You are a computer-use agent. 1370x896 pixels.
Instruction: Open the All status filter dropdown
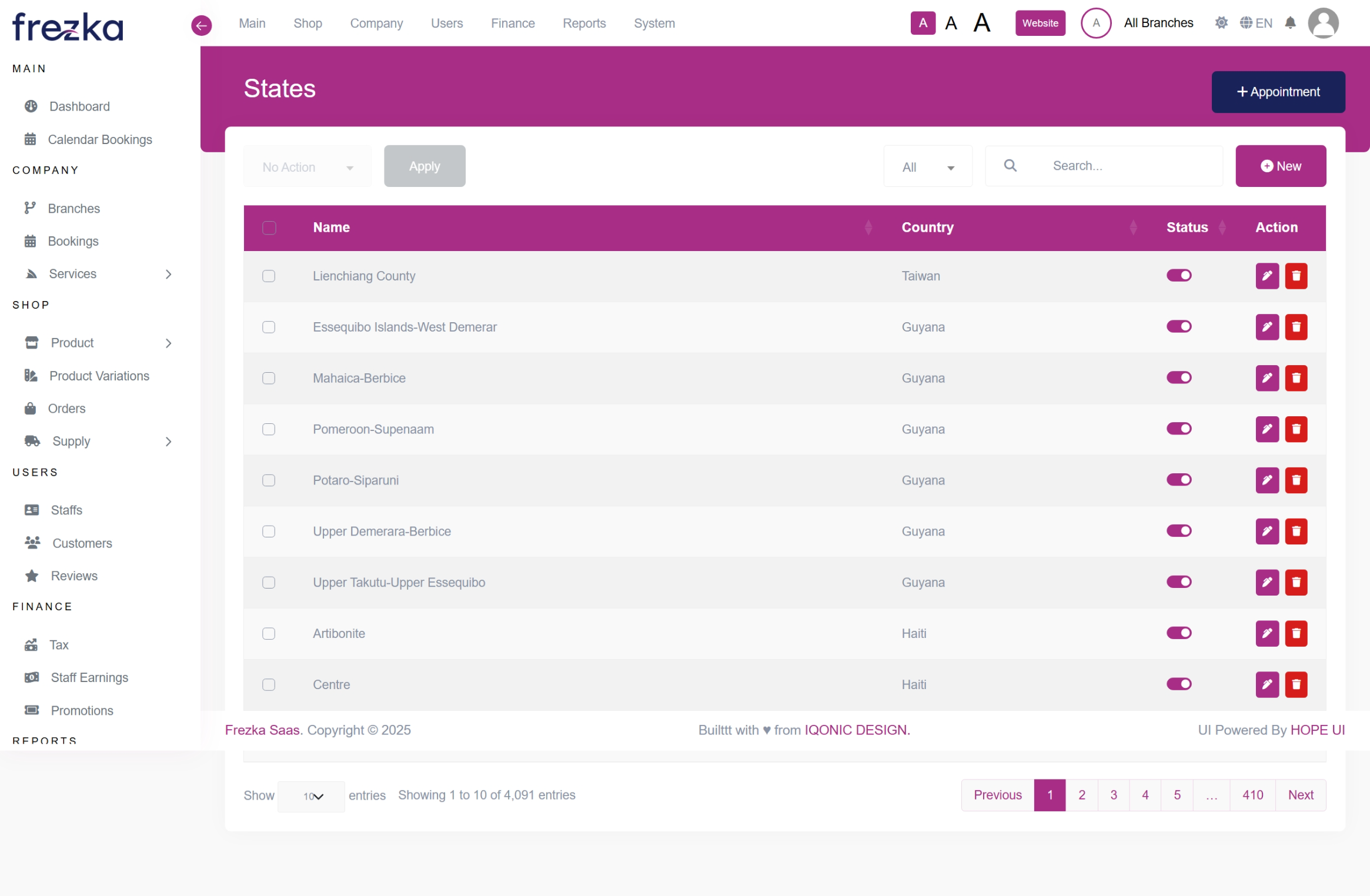[927, 167]
